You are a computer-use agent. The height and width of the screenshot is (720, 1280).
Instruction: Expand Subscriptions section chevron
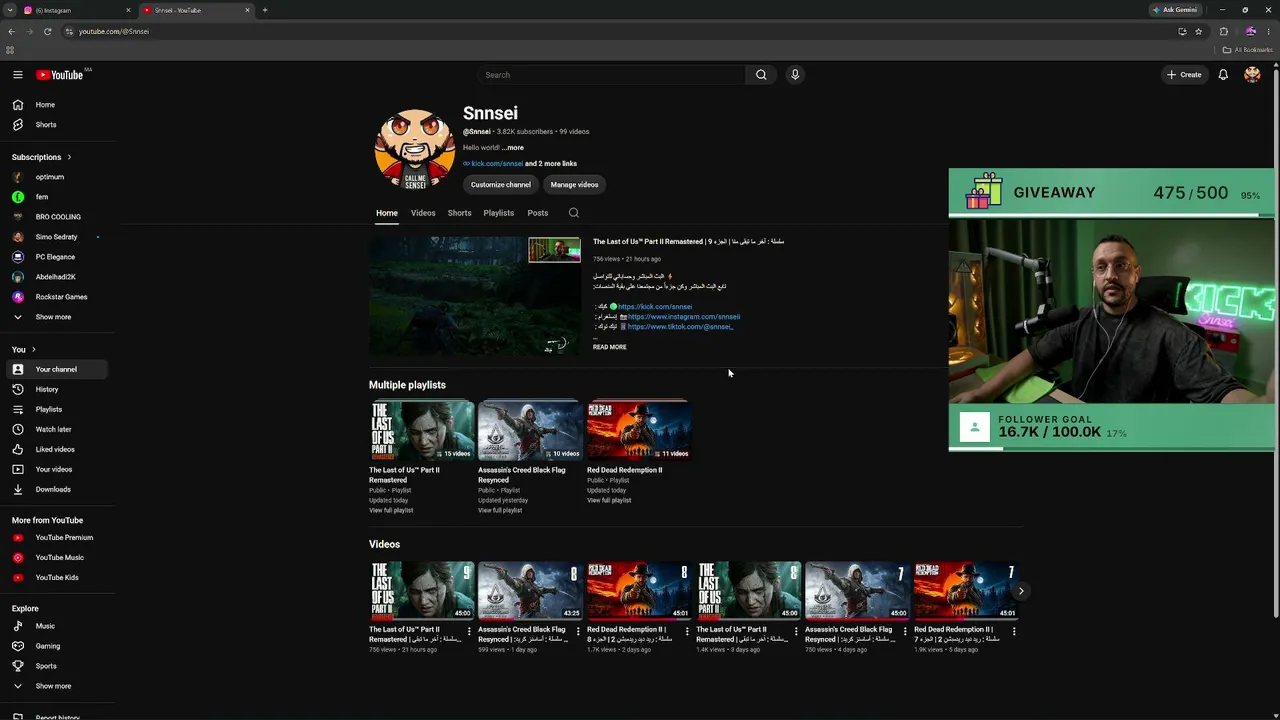[69, 157]
